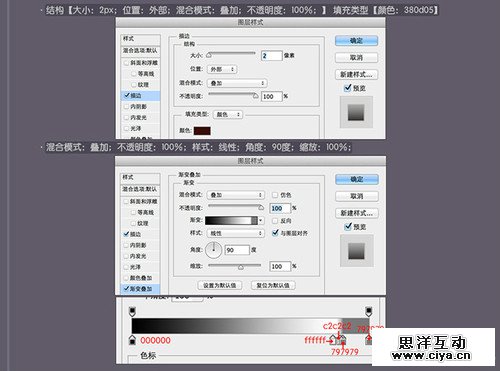
Task: Click the top-right opacity stop above the gradient bar
Action: tap(368, 311)
